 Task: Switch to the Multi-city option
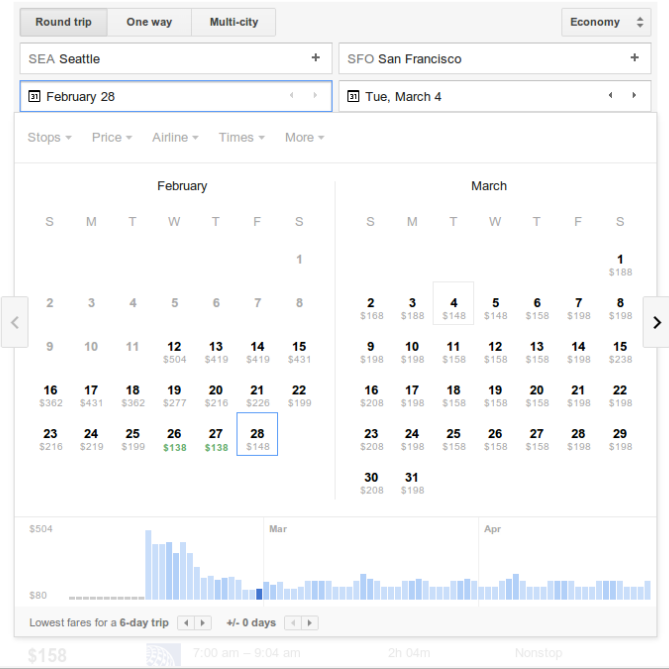click(235, 22)
